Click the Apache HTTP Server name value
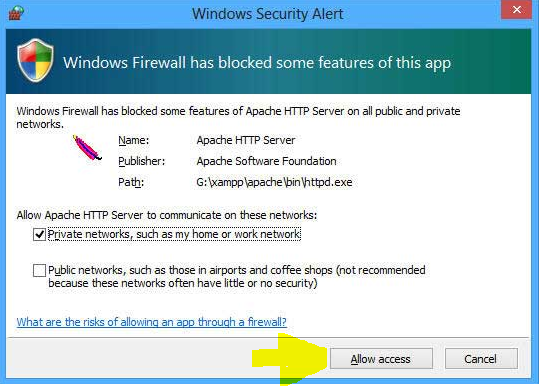539x386 pixels. pyautogui.click(x=245, y=140)
